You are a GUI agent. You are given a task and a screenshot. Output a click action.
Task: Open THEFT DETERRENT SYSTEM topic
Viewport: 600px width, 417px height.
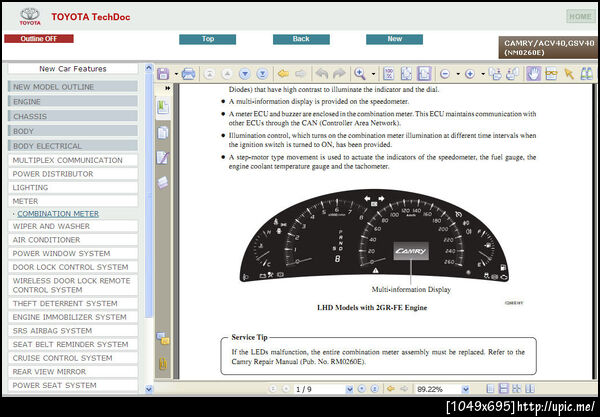[73, 303]
